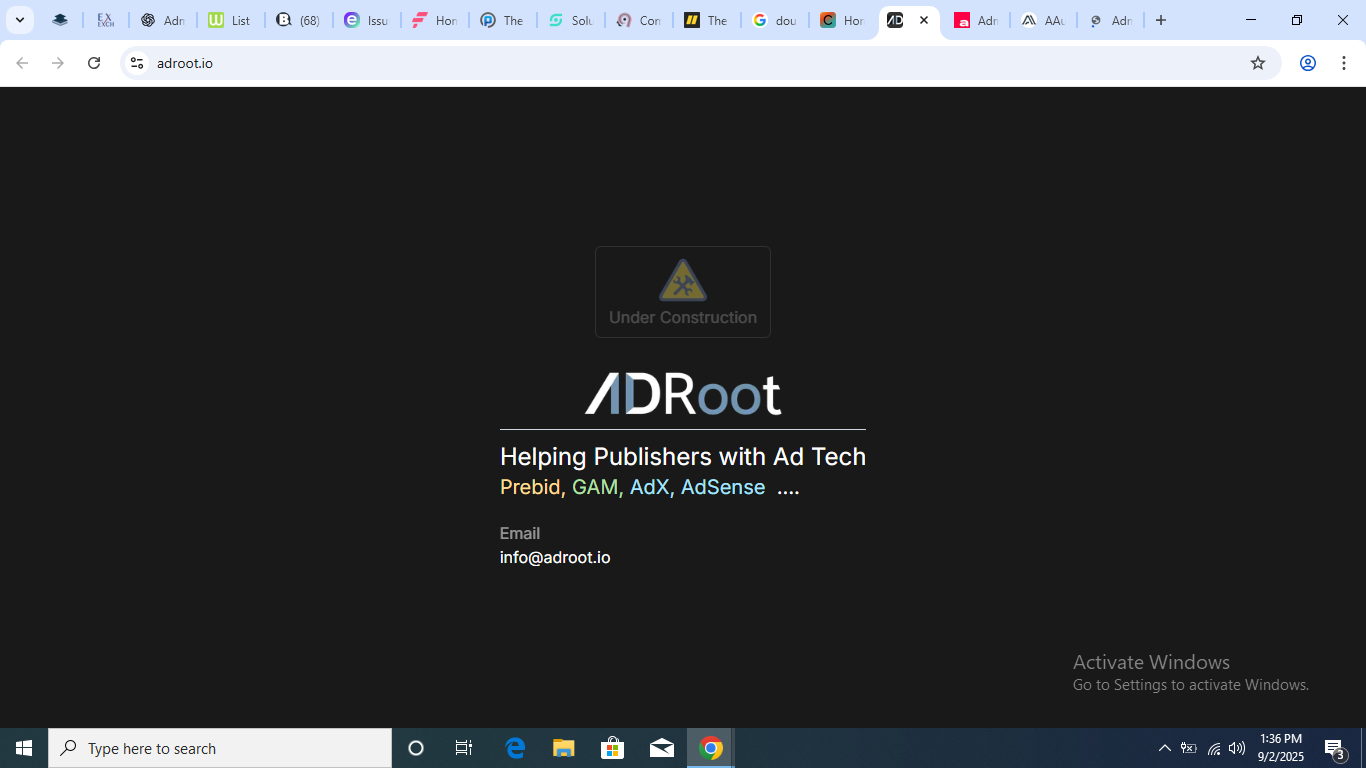Open a new tab with plus button
Image resolution: width=1366 pixels, height=768 pixels.
(x=1161, y=20)
